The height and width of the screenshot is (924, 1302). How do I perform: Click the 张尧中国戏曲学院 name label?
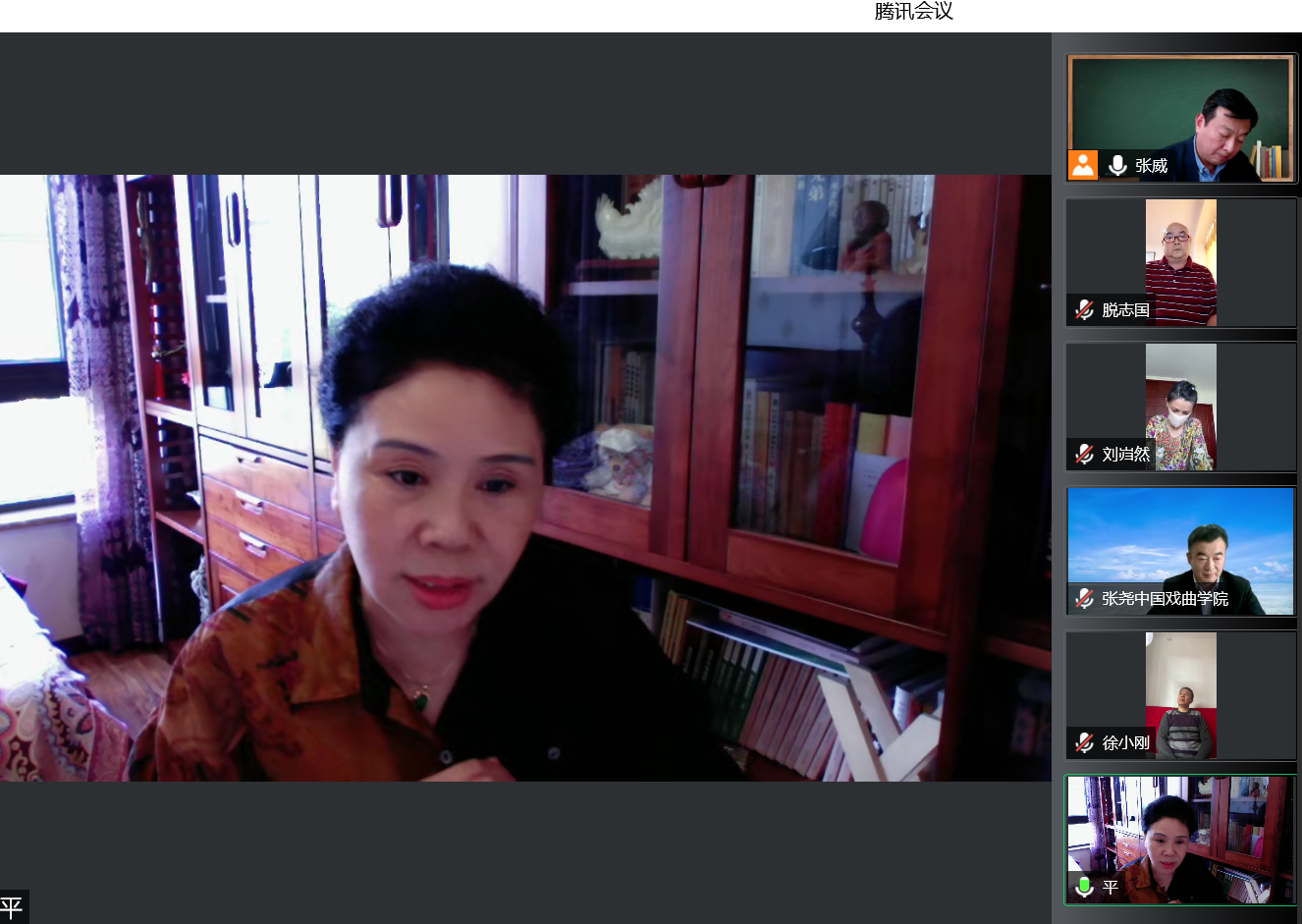[1165, 598]
